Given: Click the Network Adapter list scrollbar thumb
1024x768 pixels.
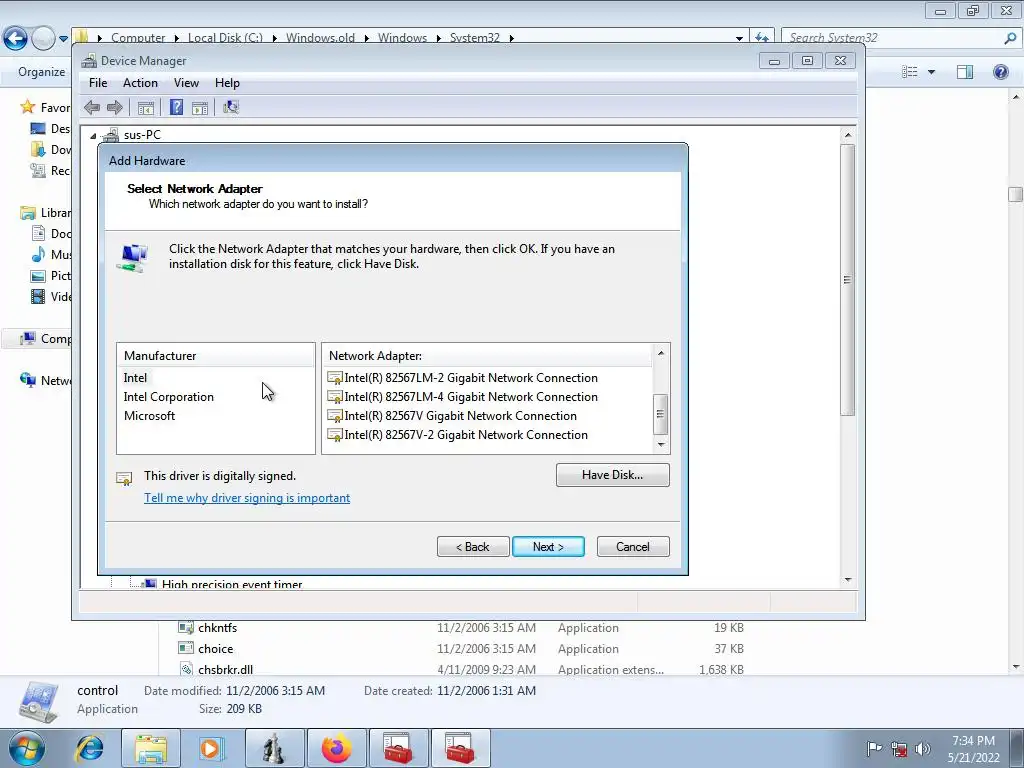Looking at the screenshot, I should pyautogui.click(x=661, y=414).
